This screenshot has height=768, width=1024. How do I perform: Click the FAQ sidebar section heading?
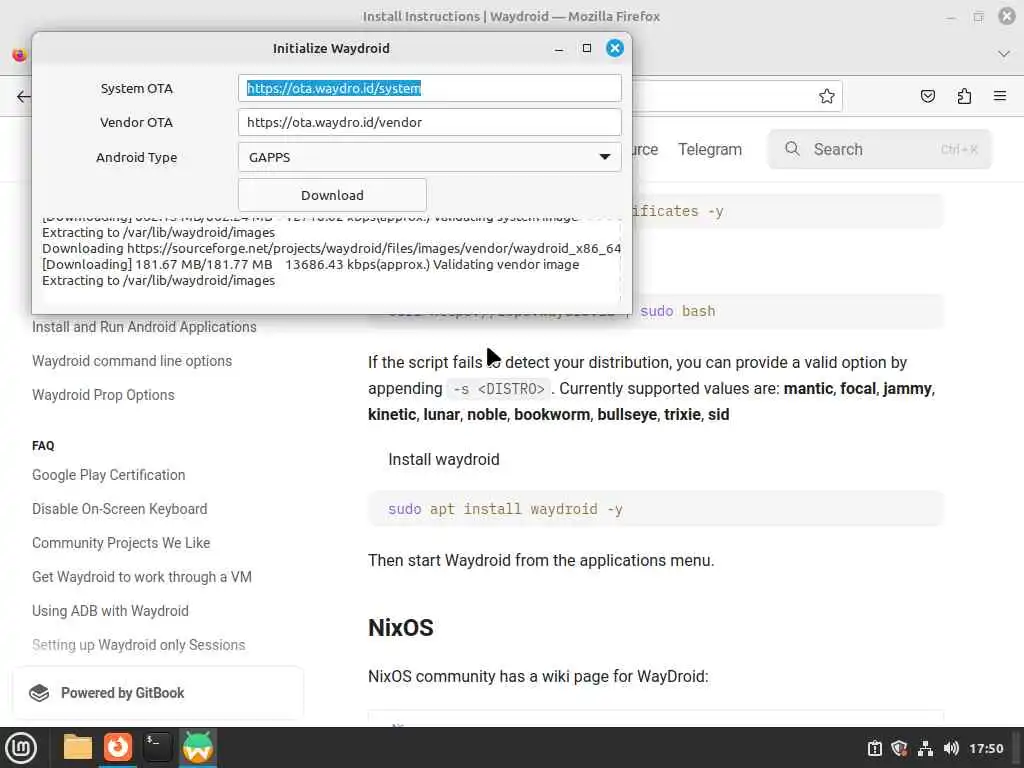click(x=43, y=445)
